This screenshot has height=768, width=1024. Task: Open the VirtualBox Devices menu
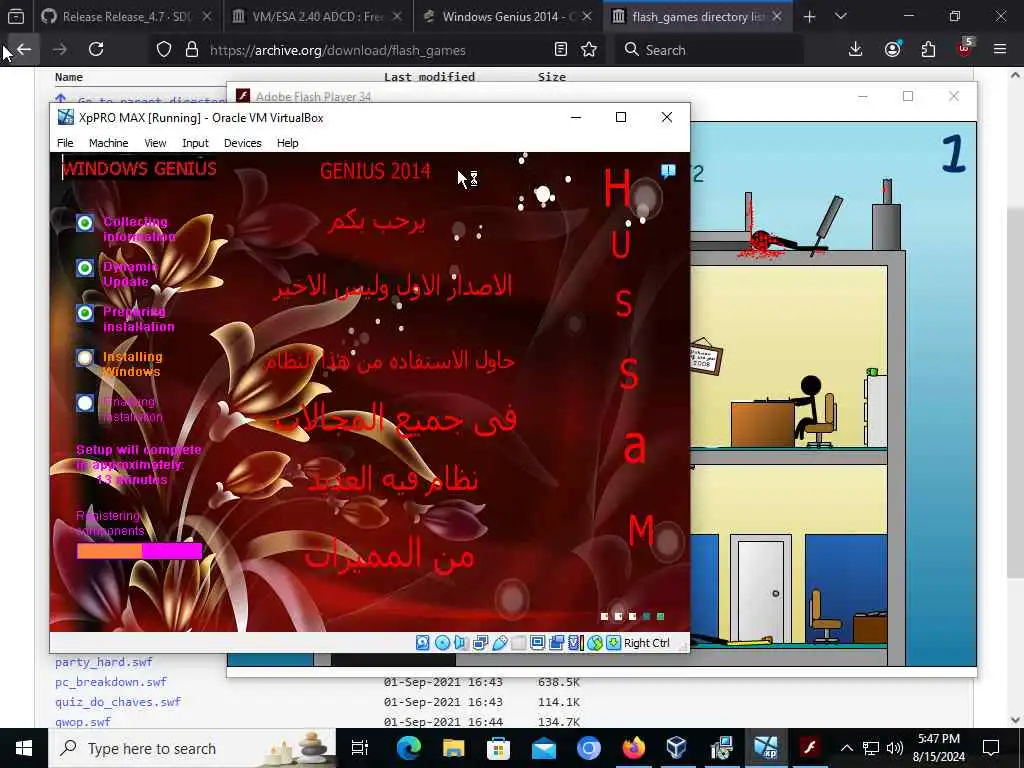(x=242, y=143)
